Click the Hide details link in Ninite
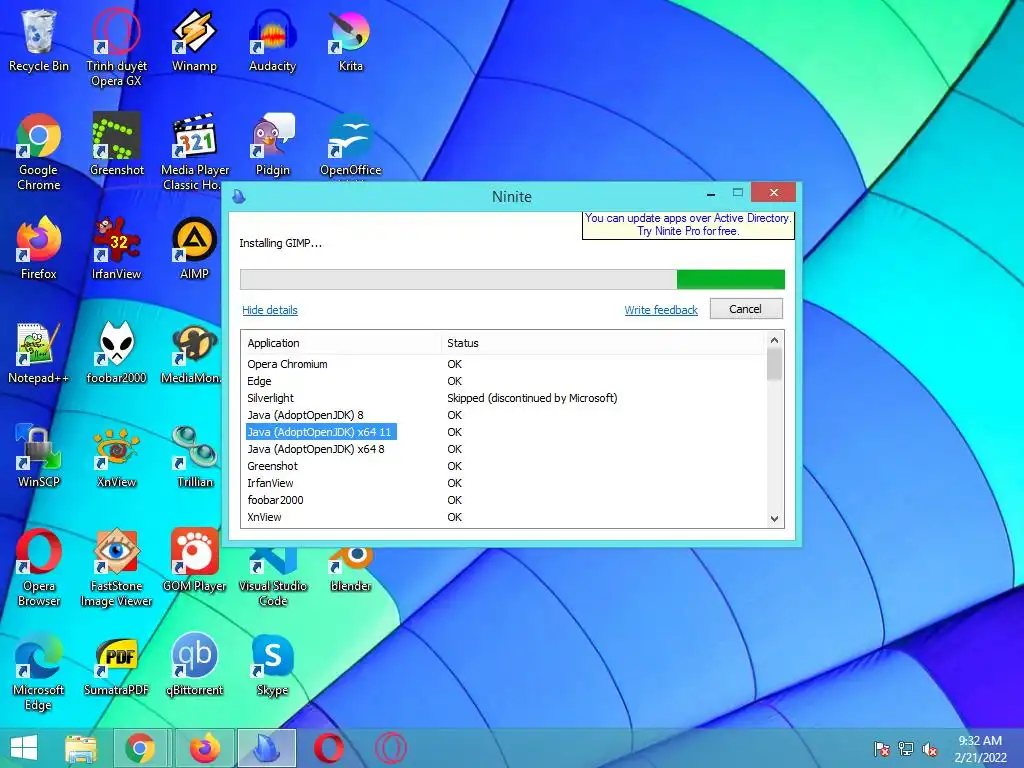The height and width of the screenshot is (768, 1024). coord(270,310)
